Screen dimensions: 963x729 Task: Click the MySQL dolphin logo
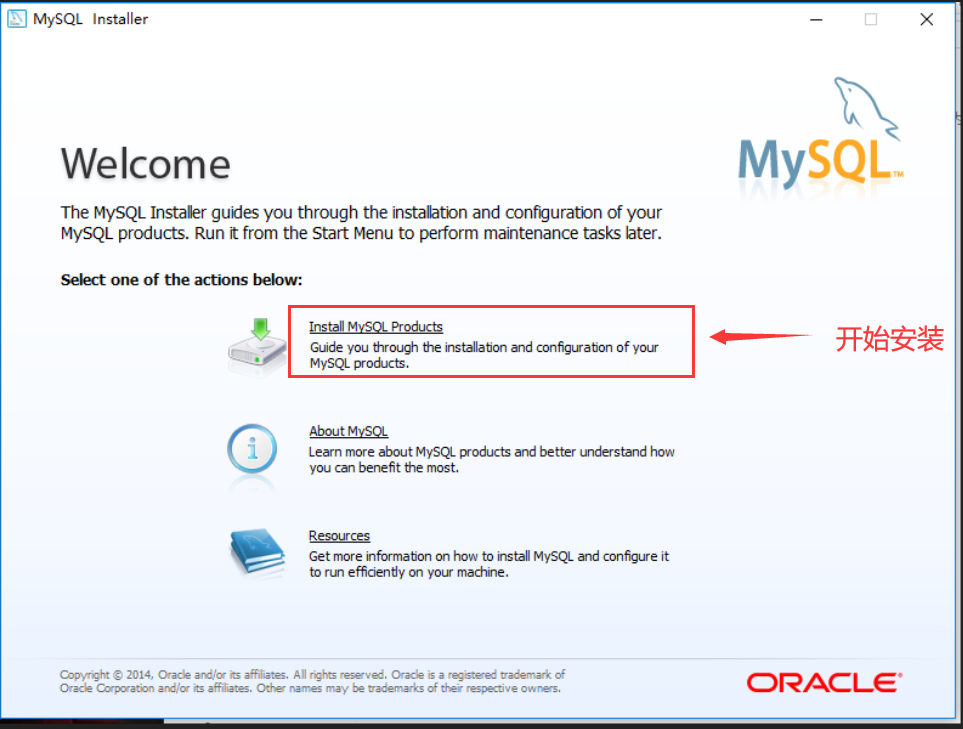pyautogui.click(x=821, y=134)
